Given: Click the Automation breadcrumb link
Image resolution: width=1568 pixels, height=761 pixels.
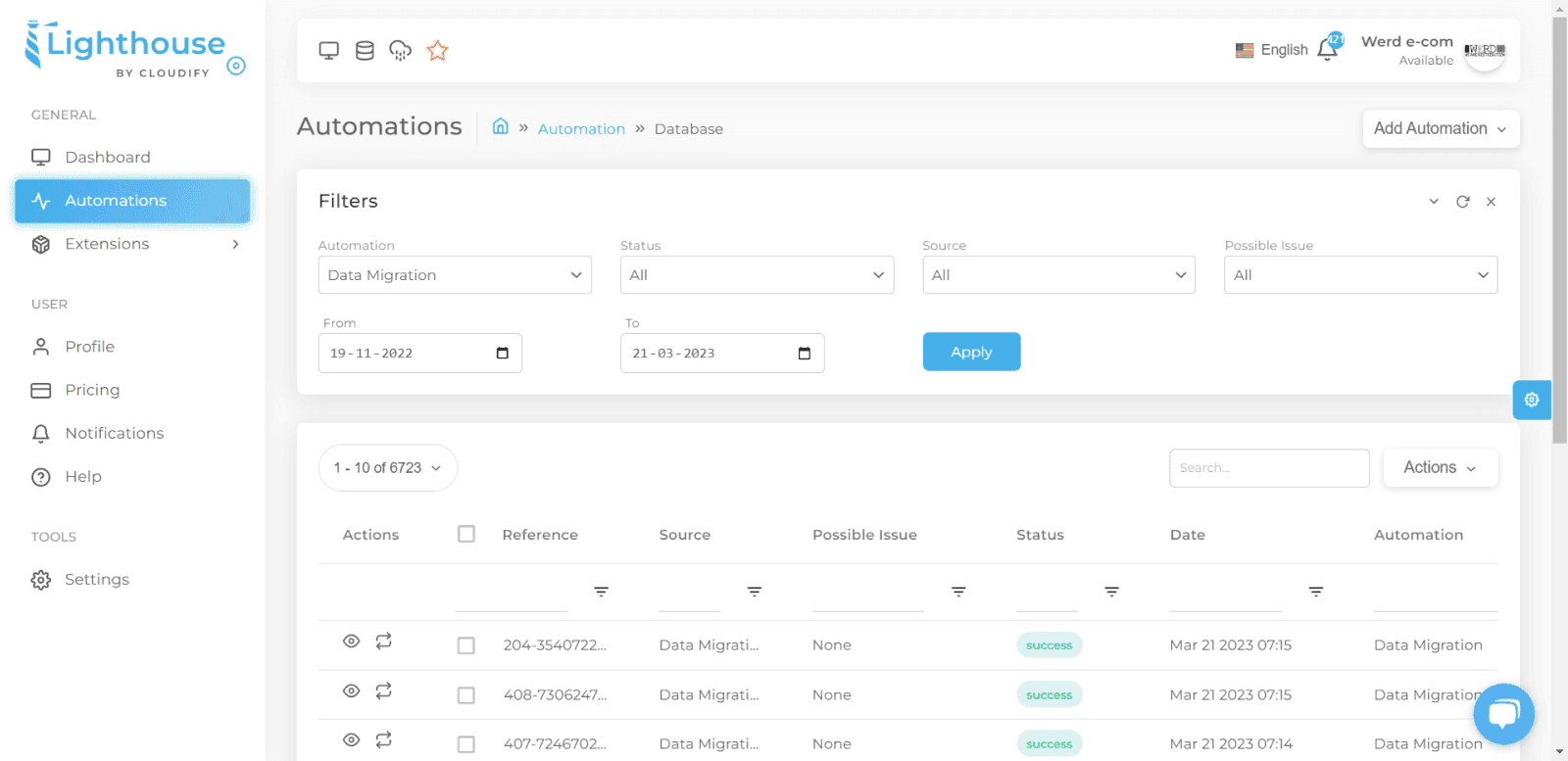Looking at the screenshot, I should (x=581, y=129).
